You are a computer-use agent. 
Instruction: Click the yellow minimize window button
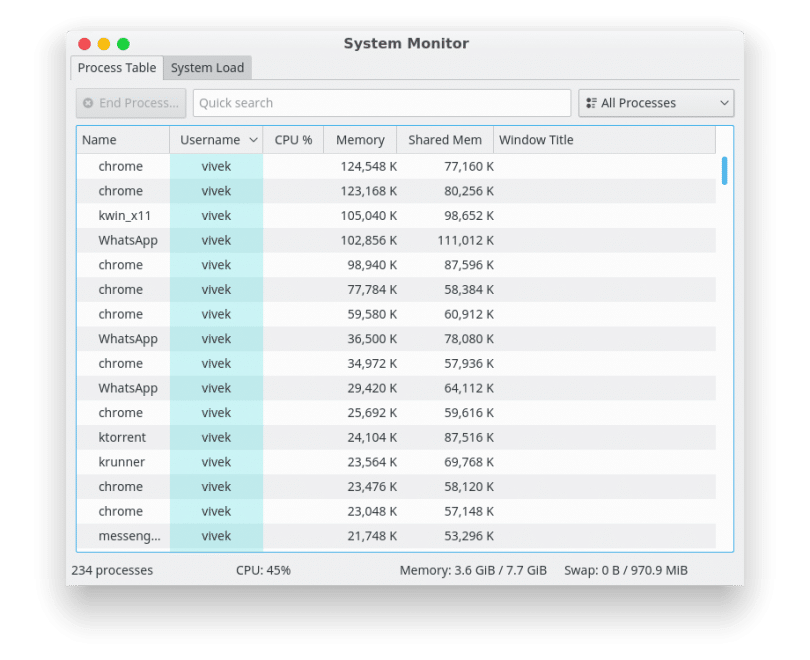pyautogui.click(x=104, y=44)
